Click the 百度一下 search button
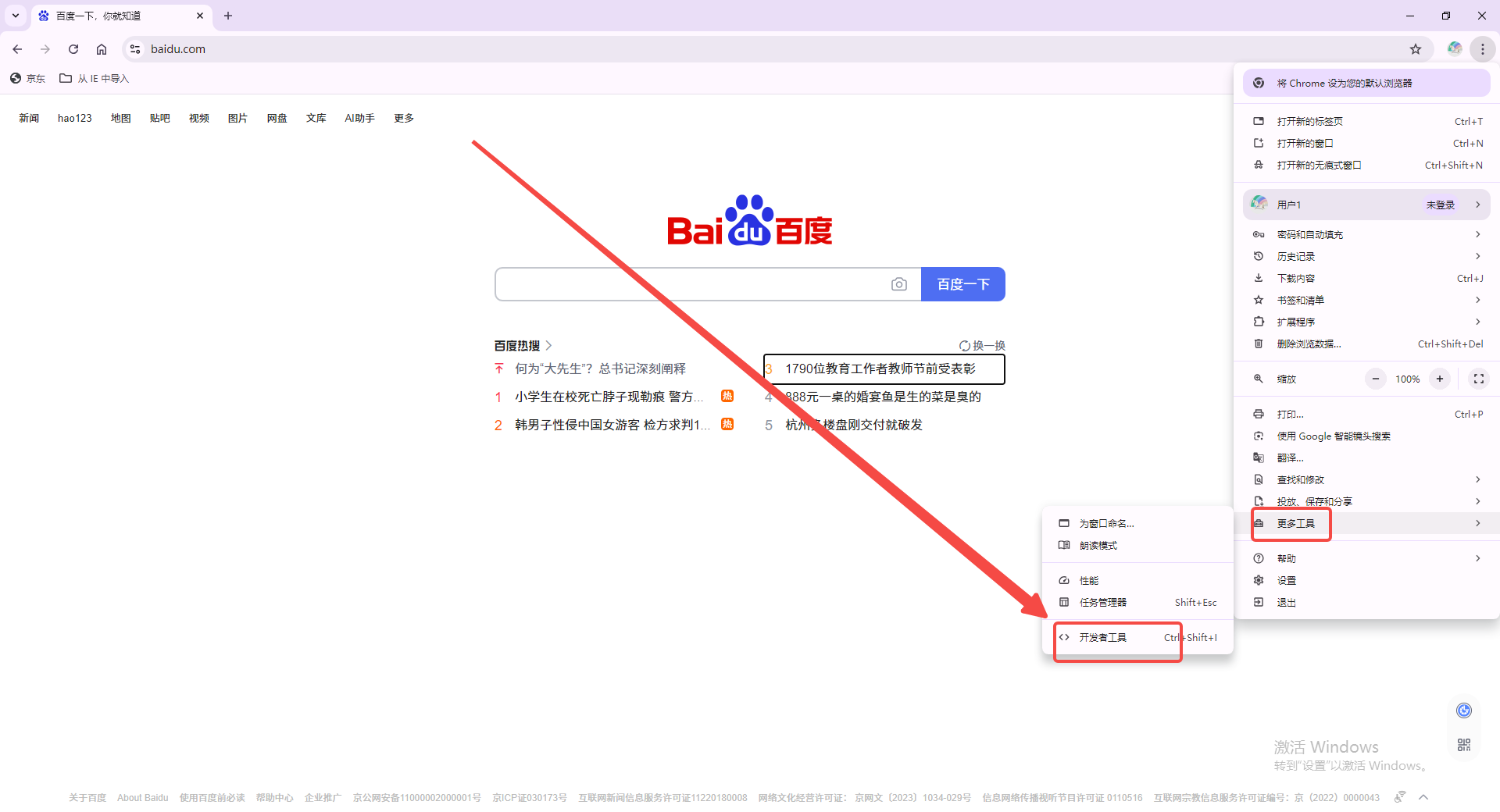The width and height of the screenshot is (1500, 812). pyautogui.click(x=963, y=284)
